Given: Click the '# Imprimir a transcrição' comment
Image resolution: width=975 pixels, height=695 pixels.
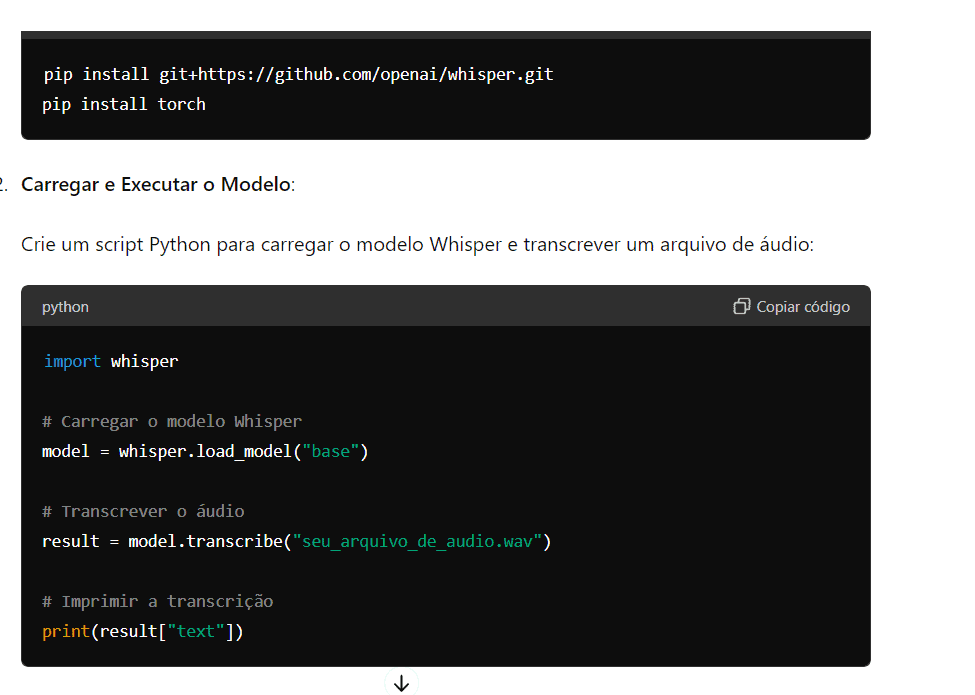Looking at the screenshot, I should click(157, 601).
